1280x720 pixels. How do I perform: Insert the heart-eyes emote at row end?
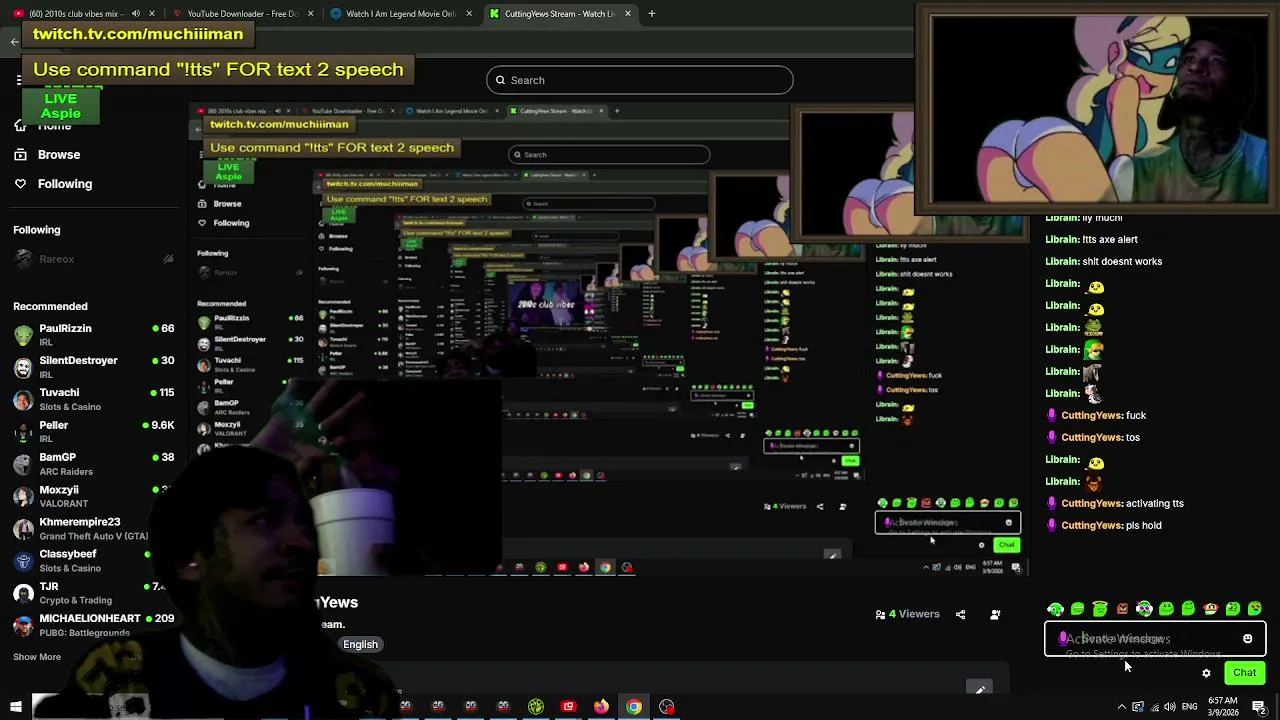[x=1255, y=608]
